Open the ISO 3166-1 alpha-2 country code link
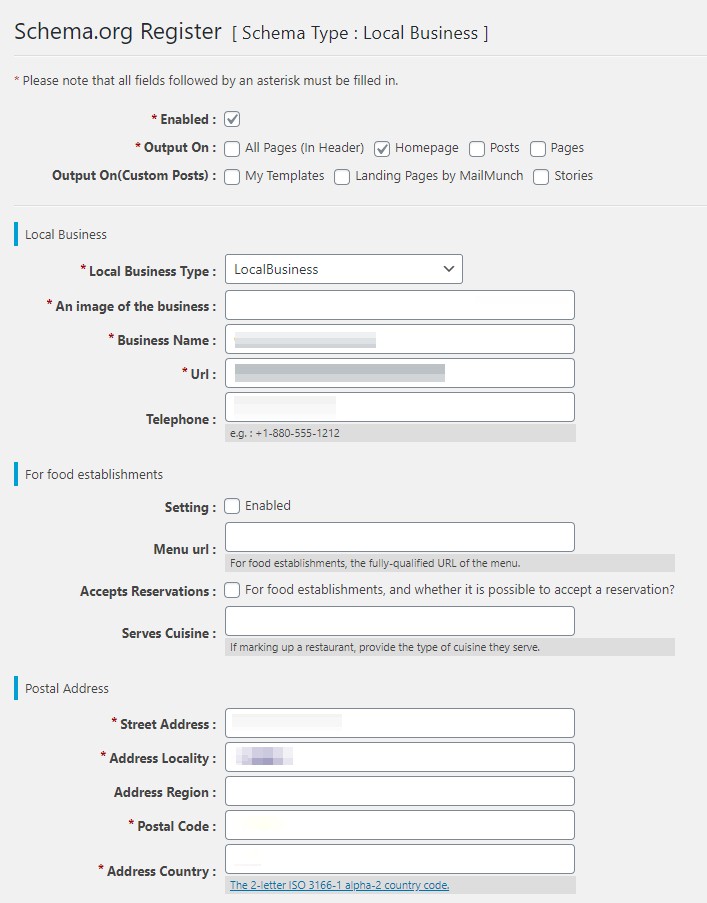Viewport: 707px width, 903px height. (x=339, y=885)
